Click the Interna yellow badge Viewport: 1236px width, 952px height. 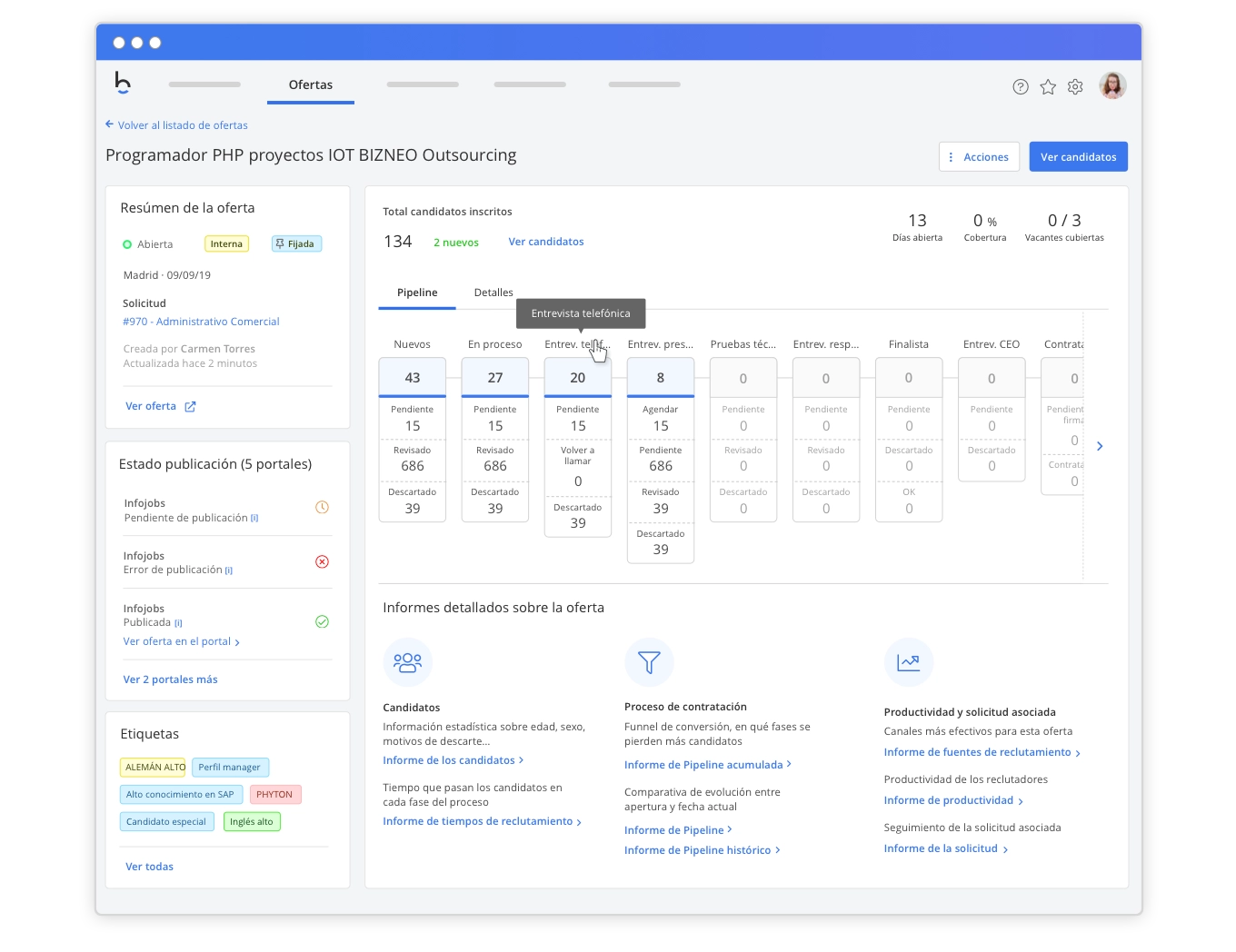[226, 243]
